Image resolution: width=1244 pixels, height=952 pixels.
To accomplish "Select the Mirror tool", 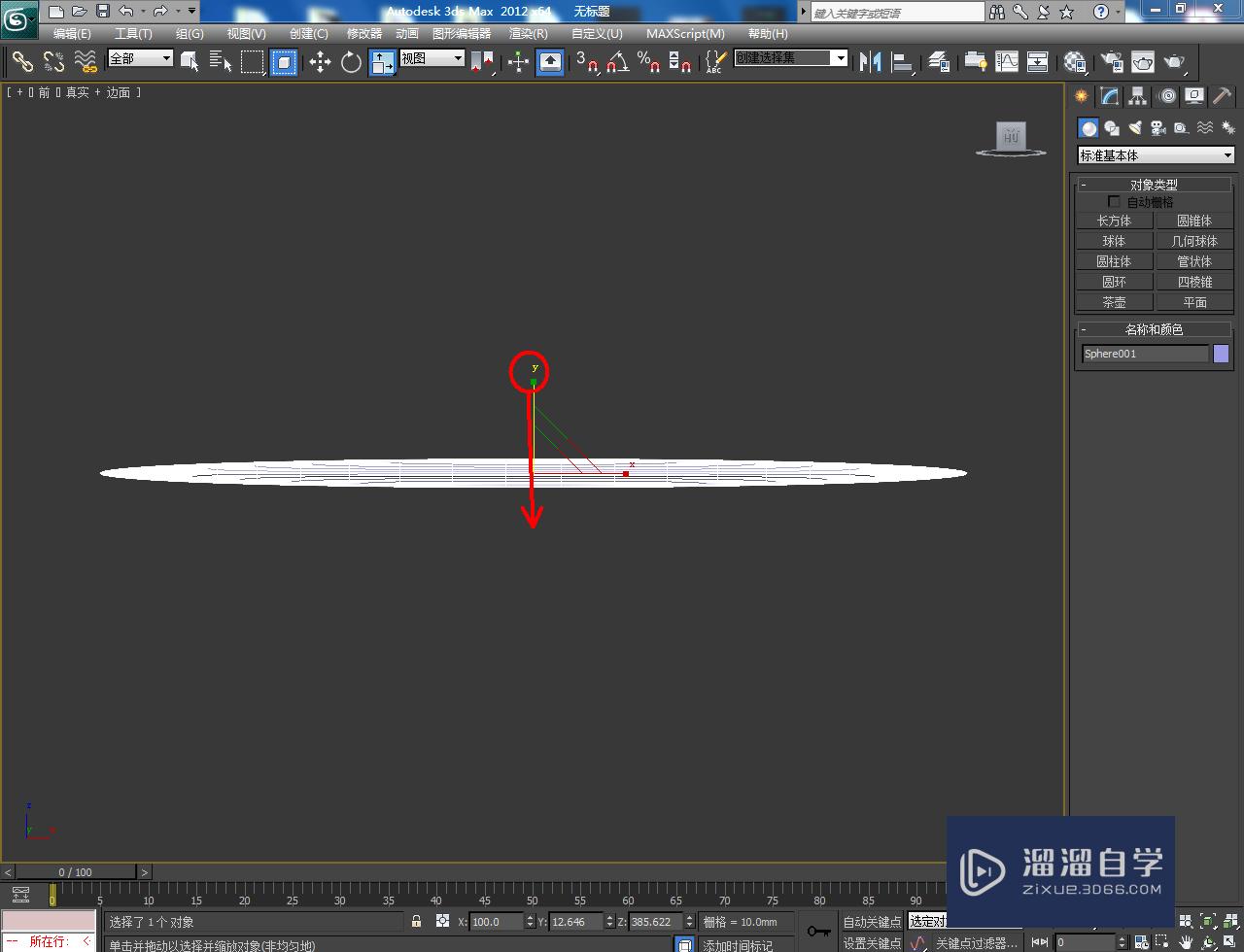I will tap(872, 62).
